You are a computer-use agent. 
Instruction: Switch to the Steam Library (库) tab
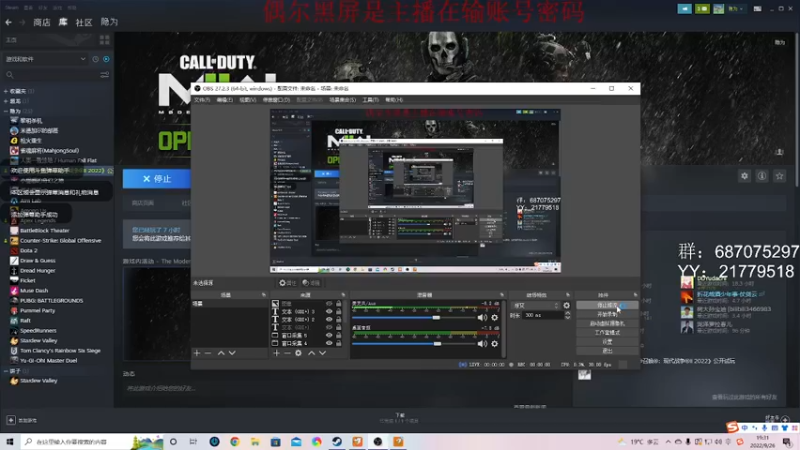pyautogui.click(x=63, y=22)
